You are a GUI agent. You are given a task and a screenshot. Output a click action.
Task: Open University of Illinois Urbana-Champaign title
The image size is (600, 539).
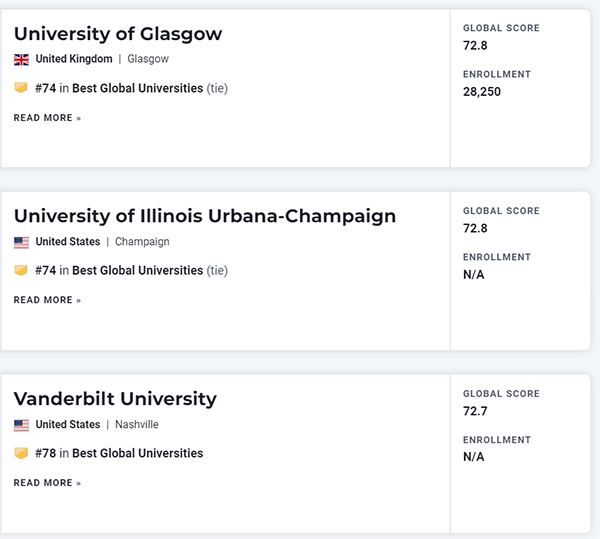(205, 216)
